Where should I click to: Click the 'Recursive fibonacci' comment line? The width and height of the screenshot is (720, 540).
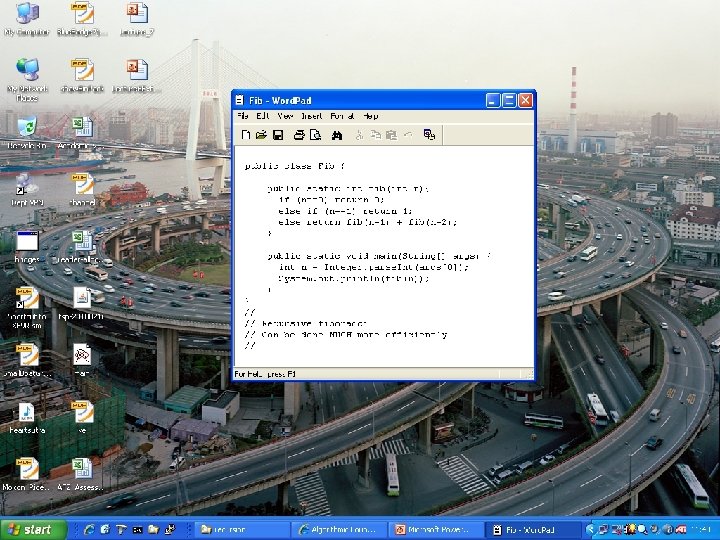(306, 323)
